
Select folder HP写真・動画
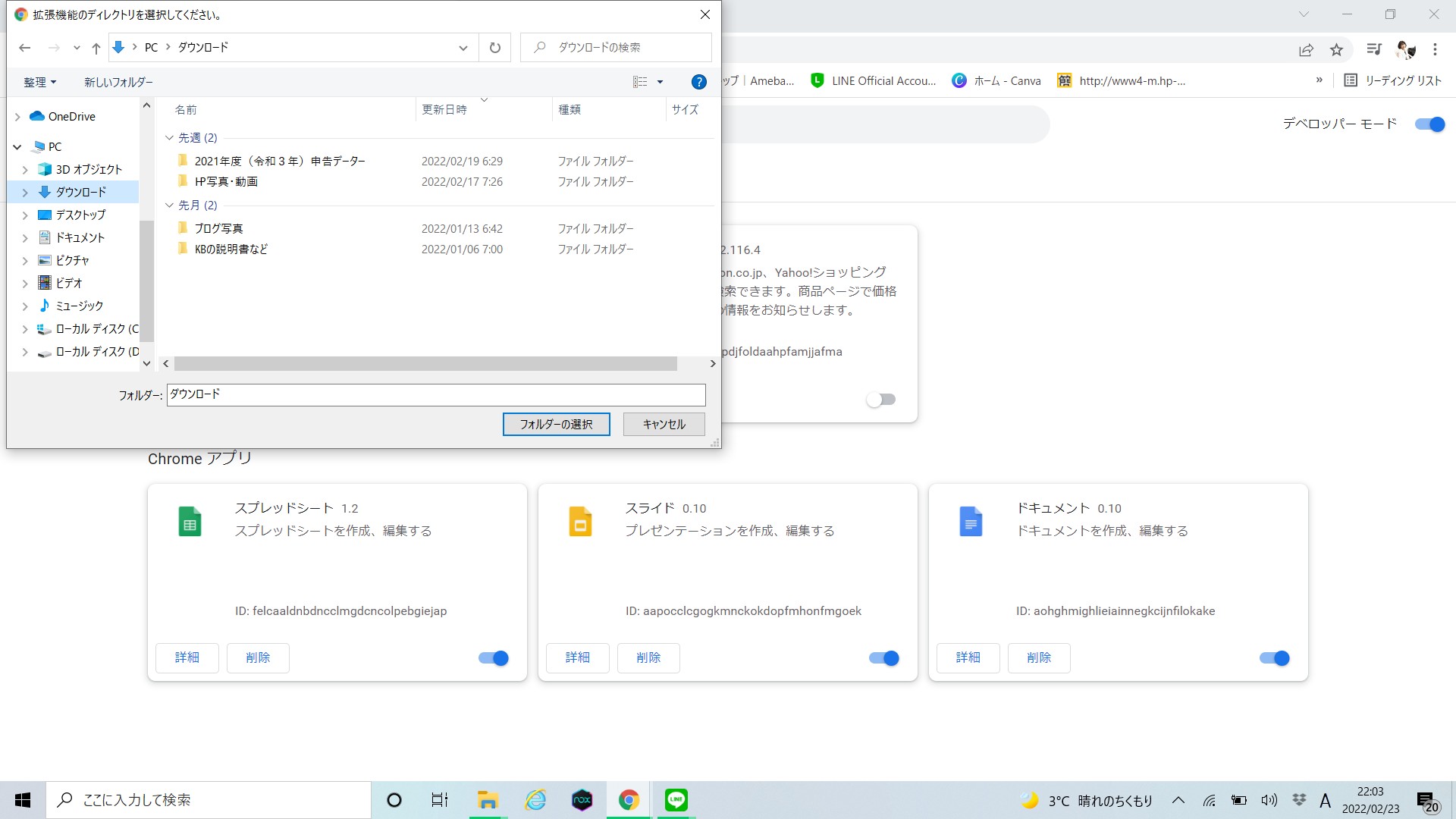click(x=226, y=182)
